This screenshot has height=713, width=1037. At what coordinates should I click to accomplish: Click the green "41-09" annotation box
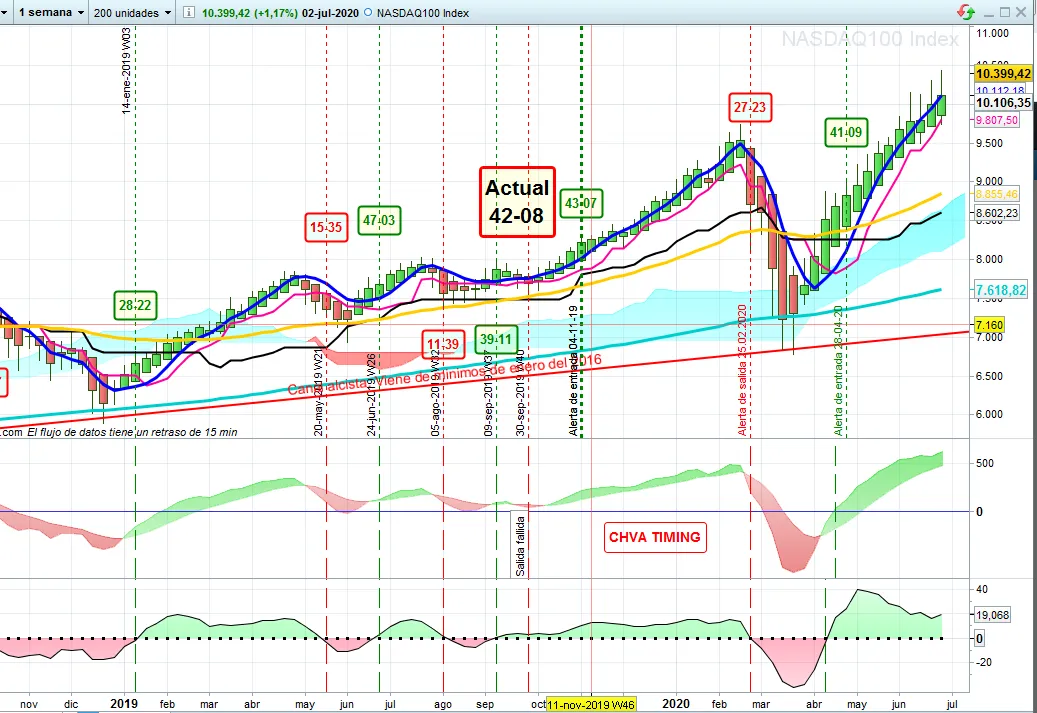pyautogui.click(x=846, y=132)
